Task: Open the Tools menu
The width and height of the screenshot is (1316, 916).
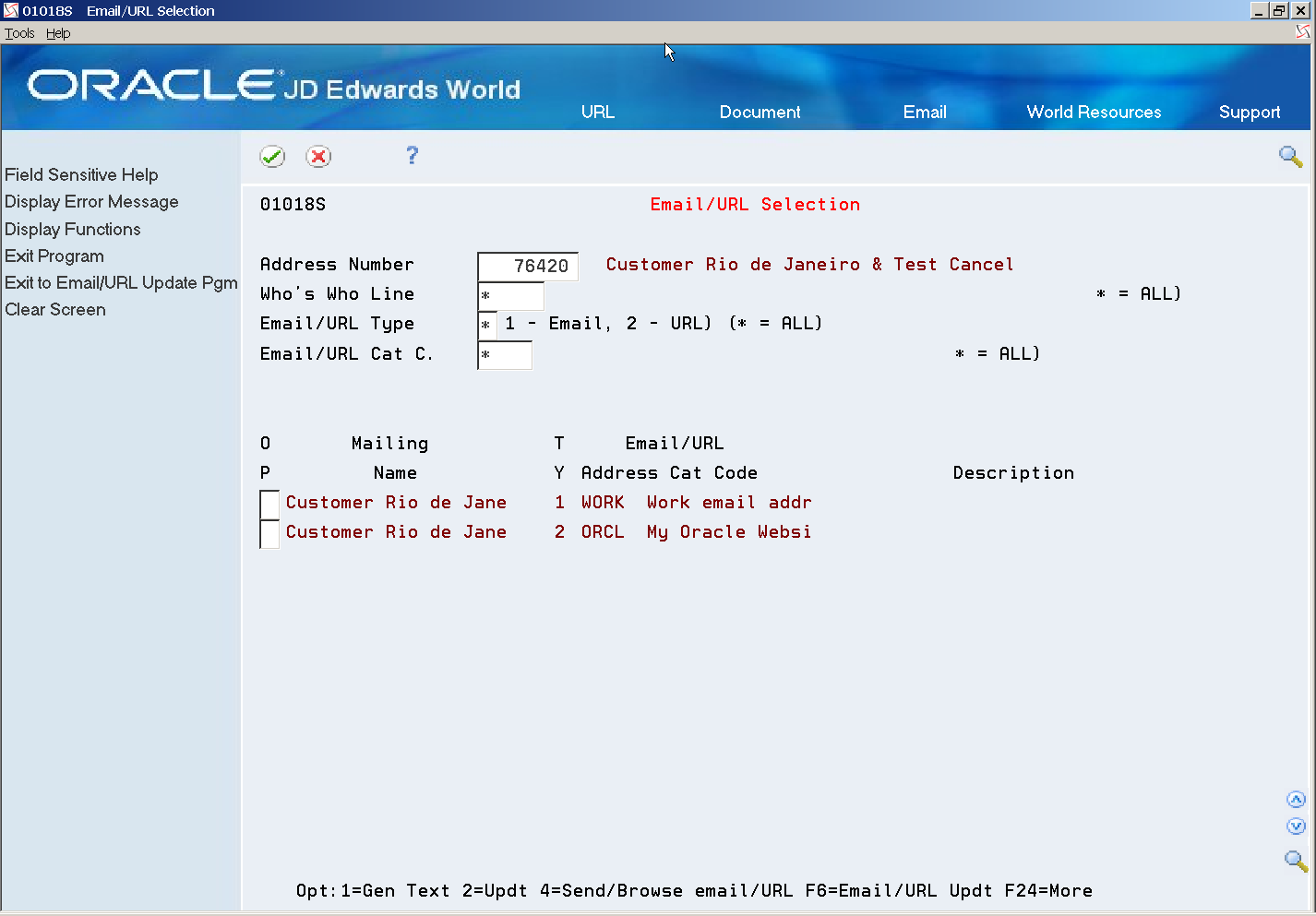Action: 19,33
